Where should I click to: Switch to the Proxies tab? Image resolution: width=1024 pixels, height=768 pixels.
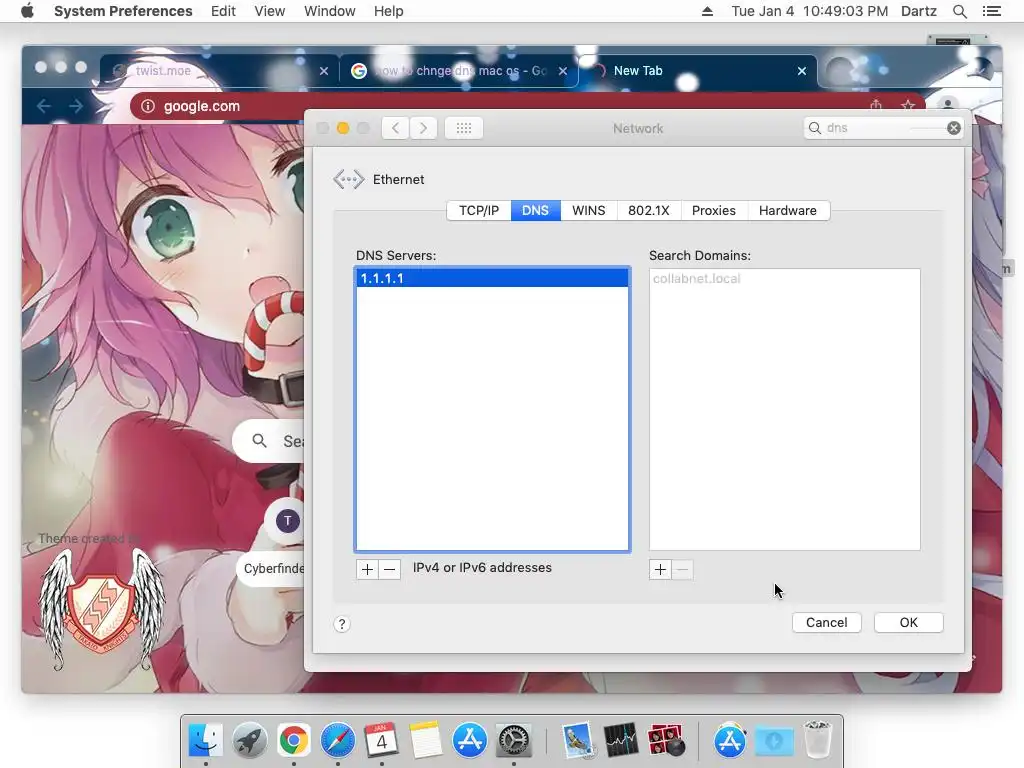click(714, 210)
